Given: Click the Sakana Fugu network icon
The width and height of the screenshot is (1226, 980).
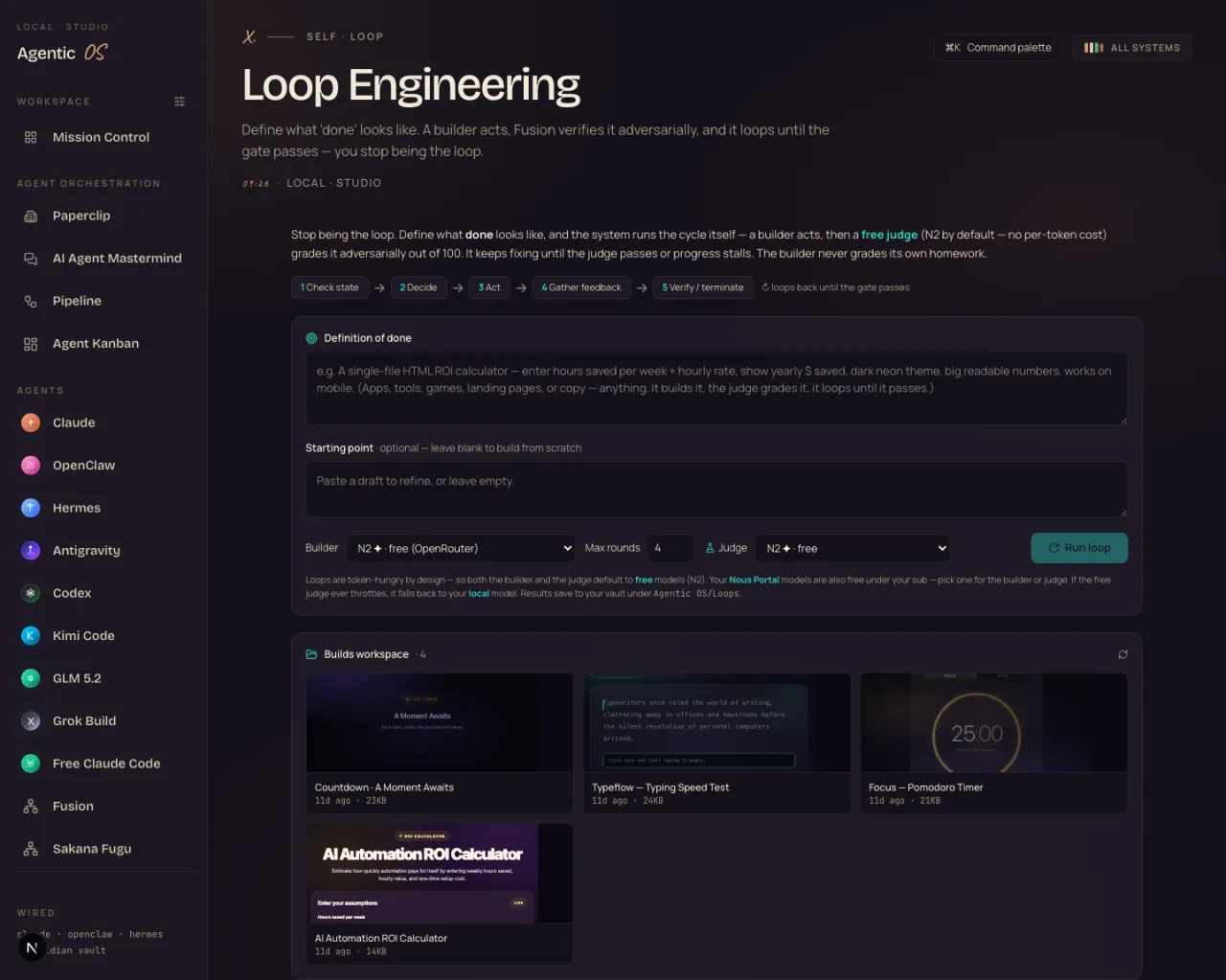Looking at the screenshot, I should pyautogui.click(x=31, y=849).
